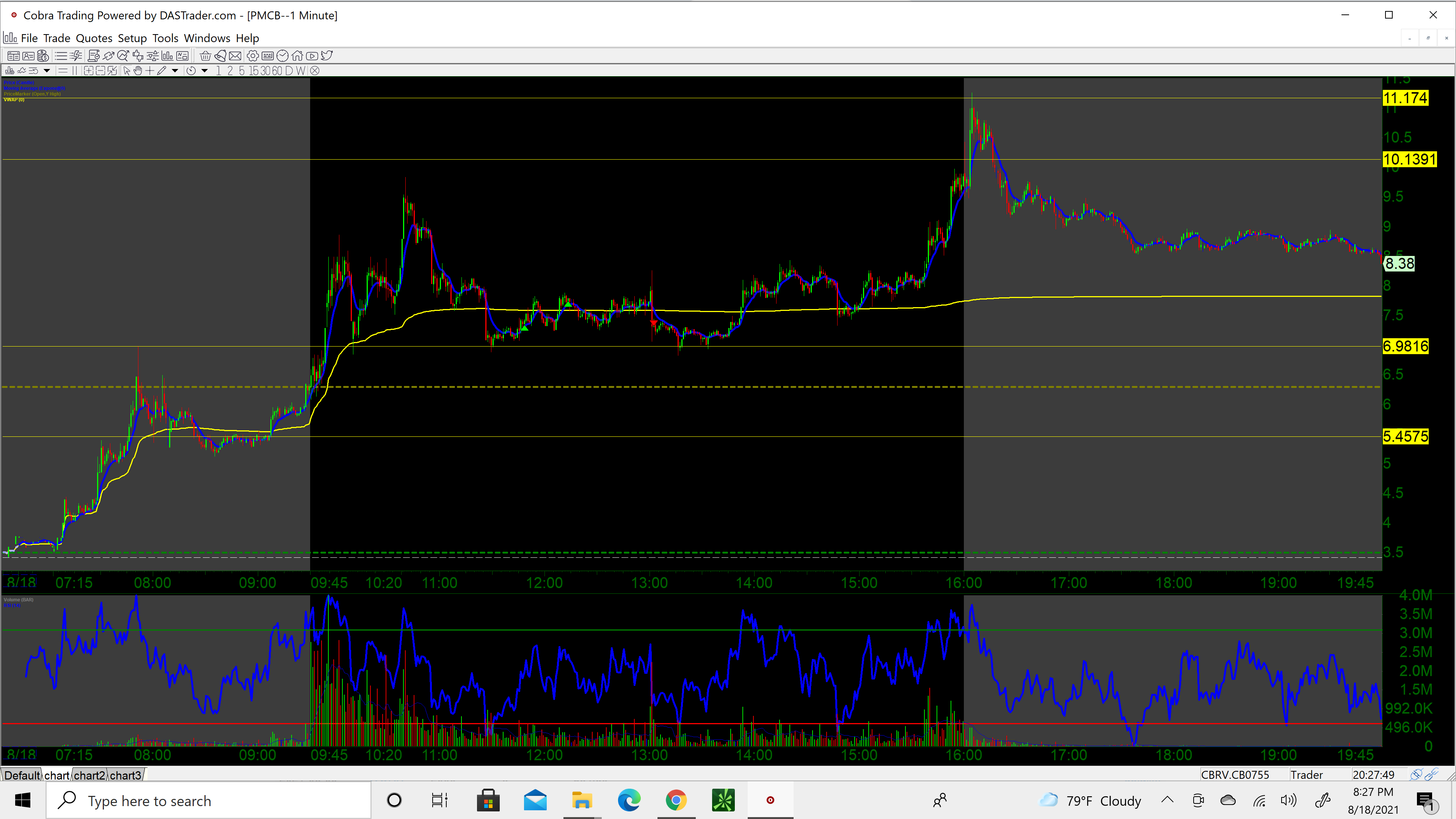This screenshot has height=819, width=1456.
Task: Click the coins account icon
Action: click(43, 56)
